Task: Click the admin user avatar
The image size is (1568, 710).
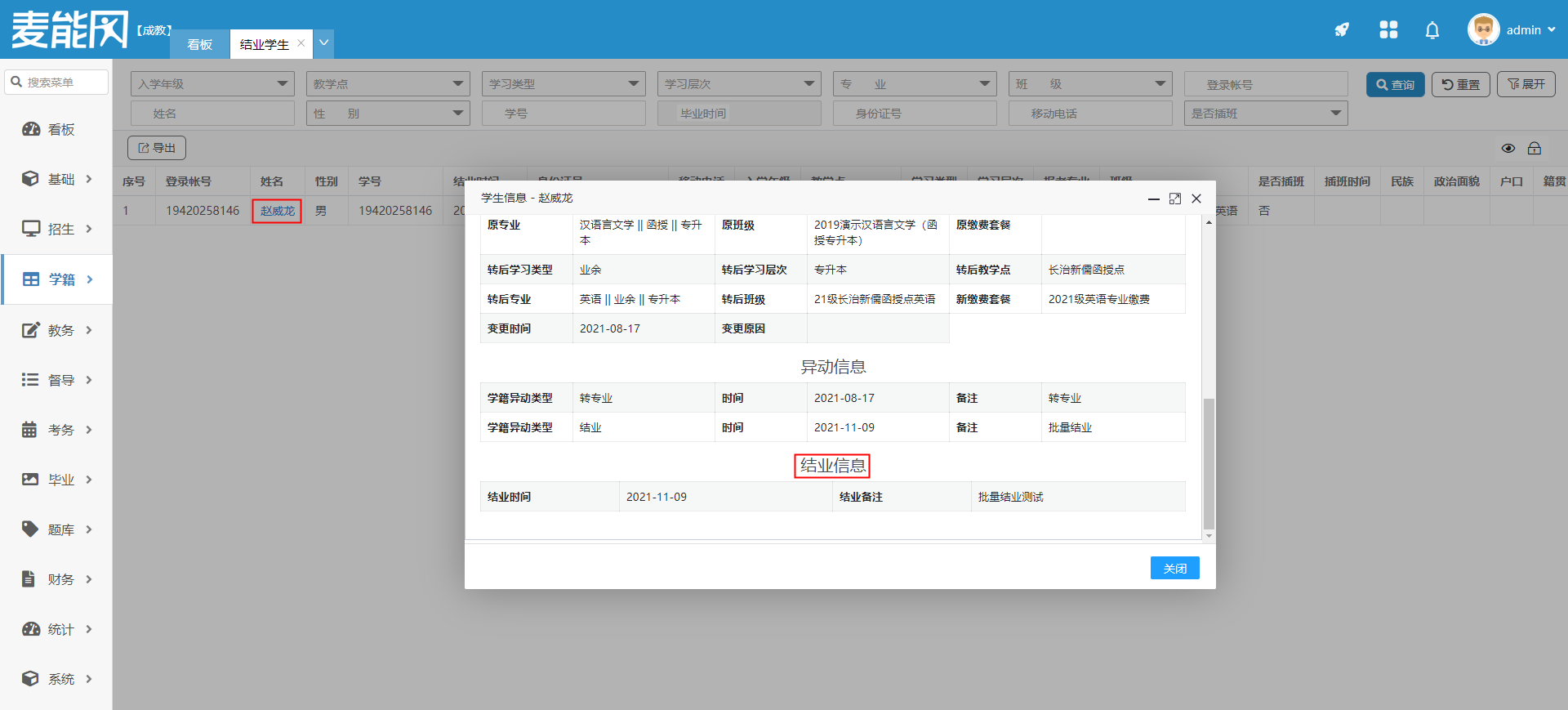Action: (1483, 30)
